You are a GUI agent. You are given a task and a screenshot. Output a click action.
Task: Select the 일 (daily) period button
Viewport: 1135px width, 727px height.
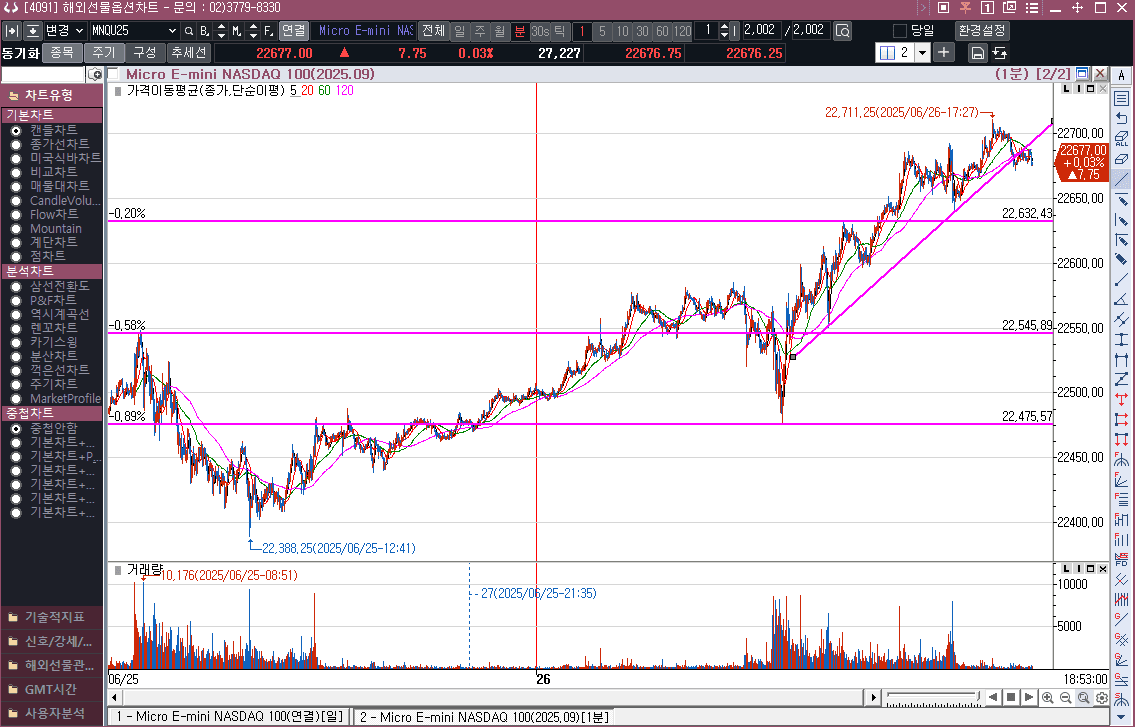tap(460, 31)
